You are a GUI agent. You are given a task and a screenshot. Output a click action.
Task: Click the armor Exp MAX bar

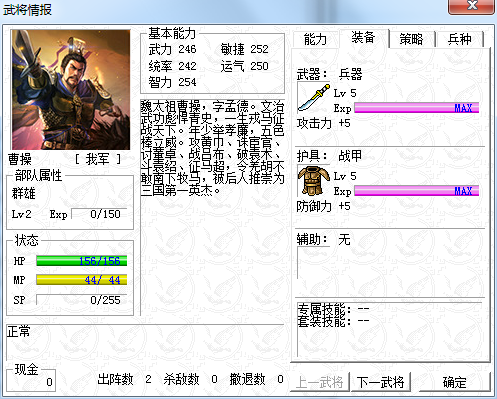[417, 191]
